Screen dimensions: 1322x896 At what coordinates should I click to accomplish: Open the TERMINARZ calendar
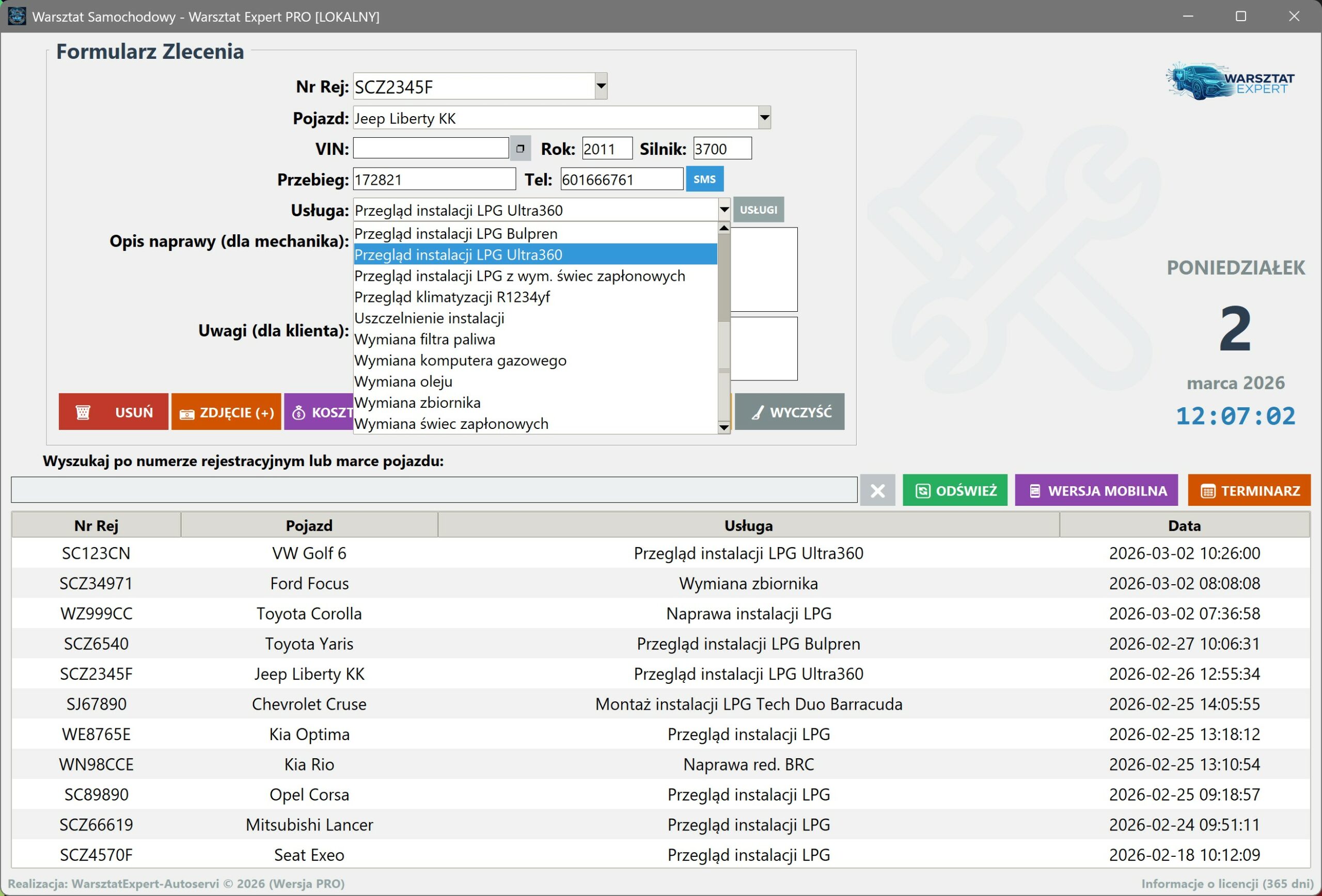(1249, 490)
